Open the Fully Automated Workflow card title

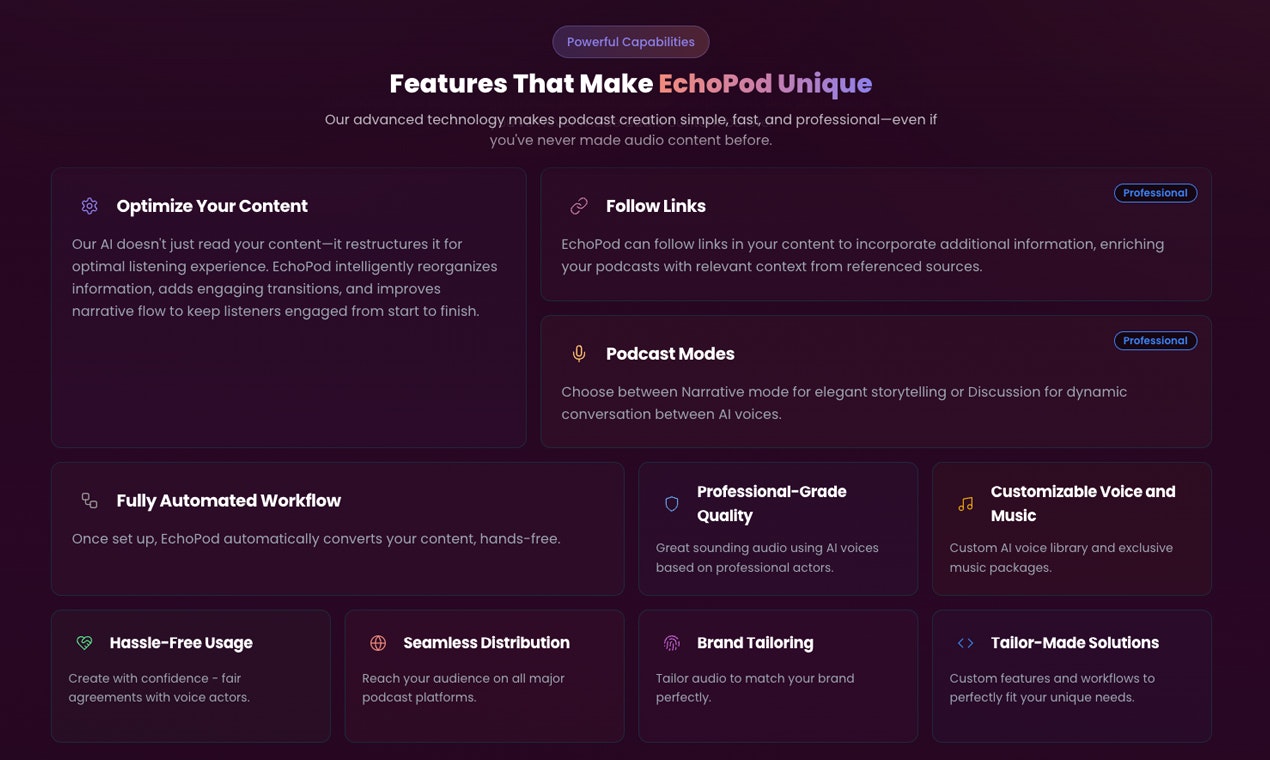[x=229, y=501]
